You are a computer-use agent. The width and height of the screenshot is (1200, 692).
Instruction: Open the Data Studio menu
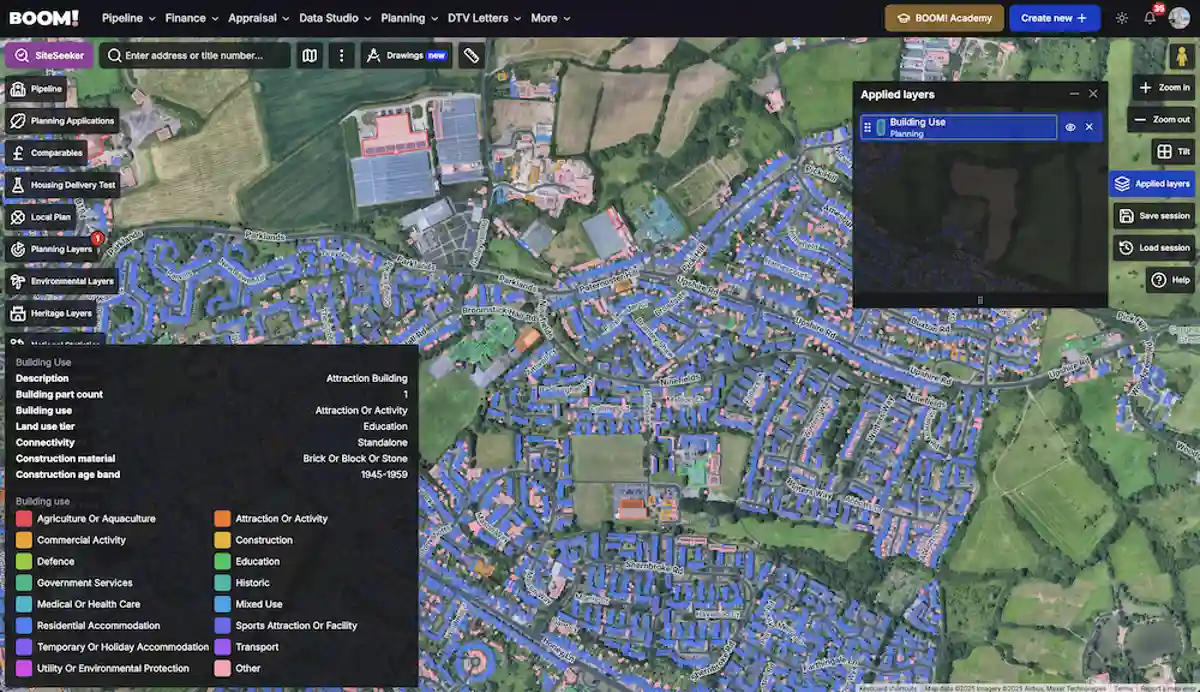pos(332,18)
